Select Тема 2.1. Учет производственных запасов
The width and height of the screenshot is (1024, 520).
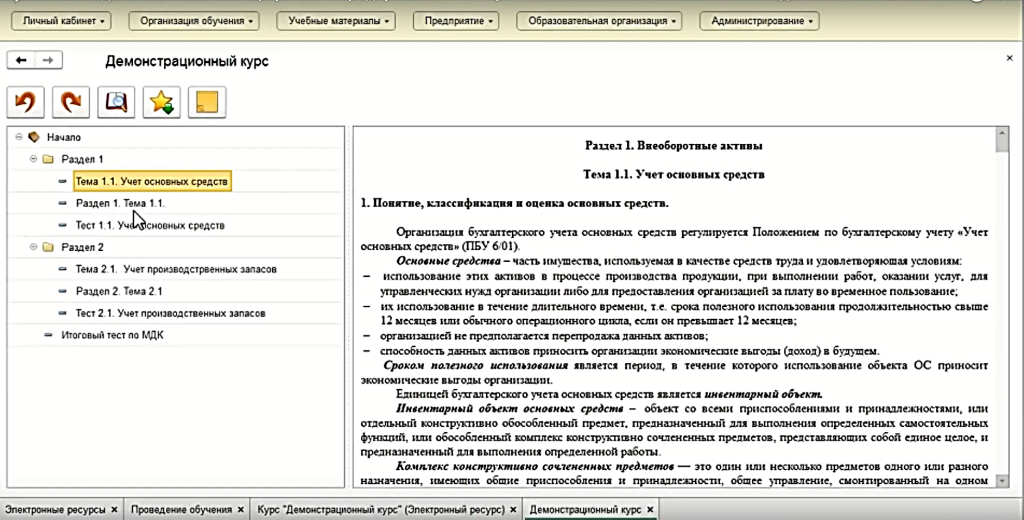point(176,269)
